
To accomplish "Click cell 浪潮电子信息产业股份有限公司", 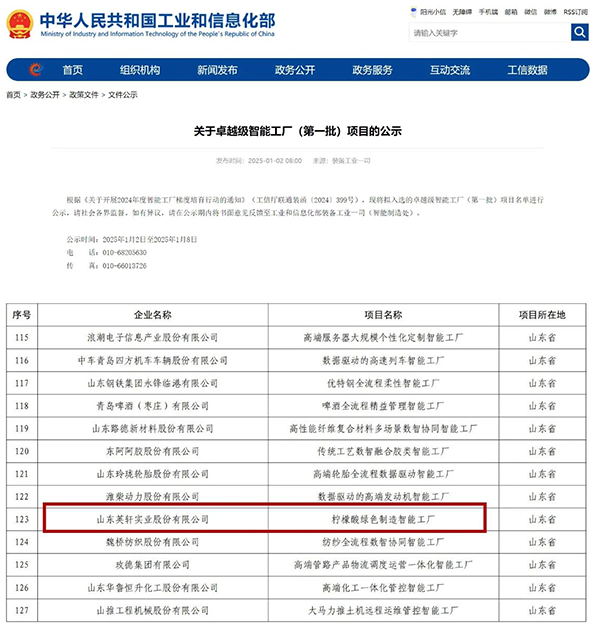I will (153, 337).
